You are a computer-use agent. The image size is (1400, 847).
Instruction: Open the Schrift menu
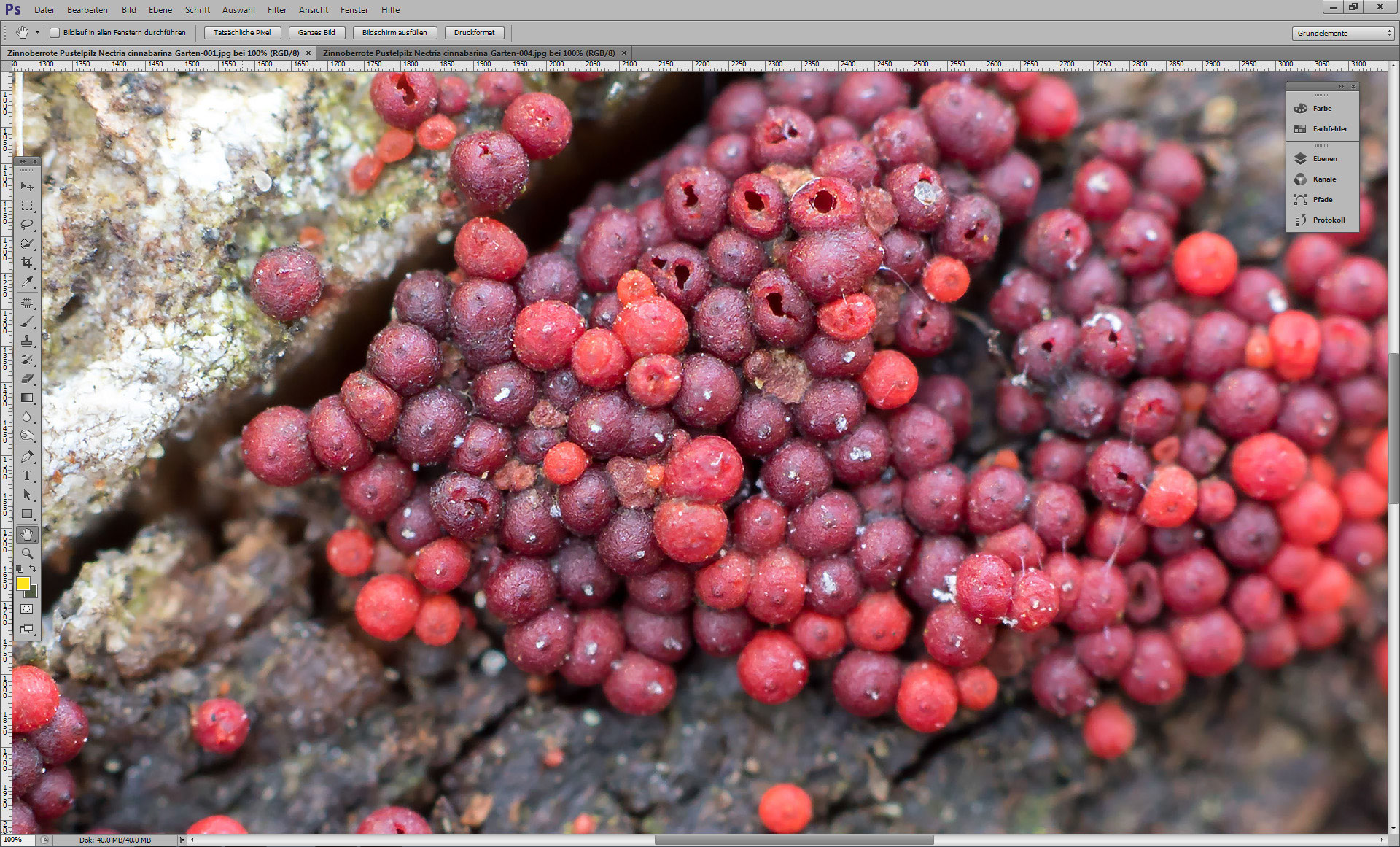(x=198, y=9)
